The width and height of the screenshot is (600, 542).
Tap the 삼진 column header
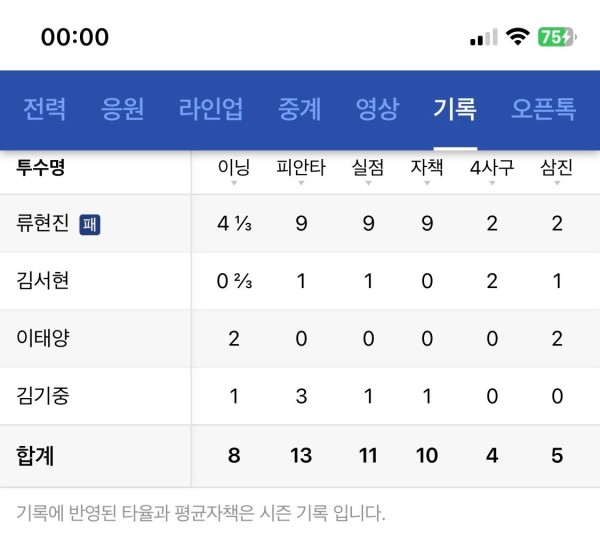(x=556, y=168)
